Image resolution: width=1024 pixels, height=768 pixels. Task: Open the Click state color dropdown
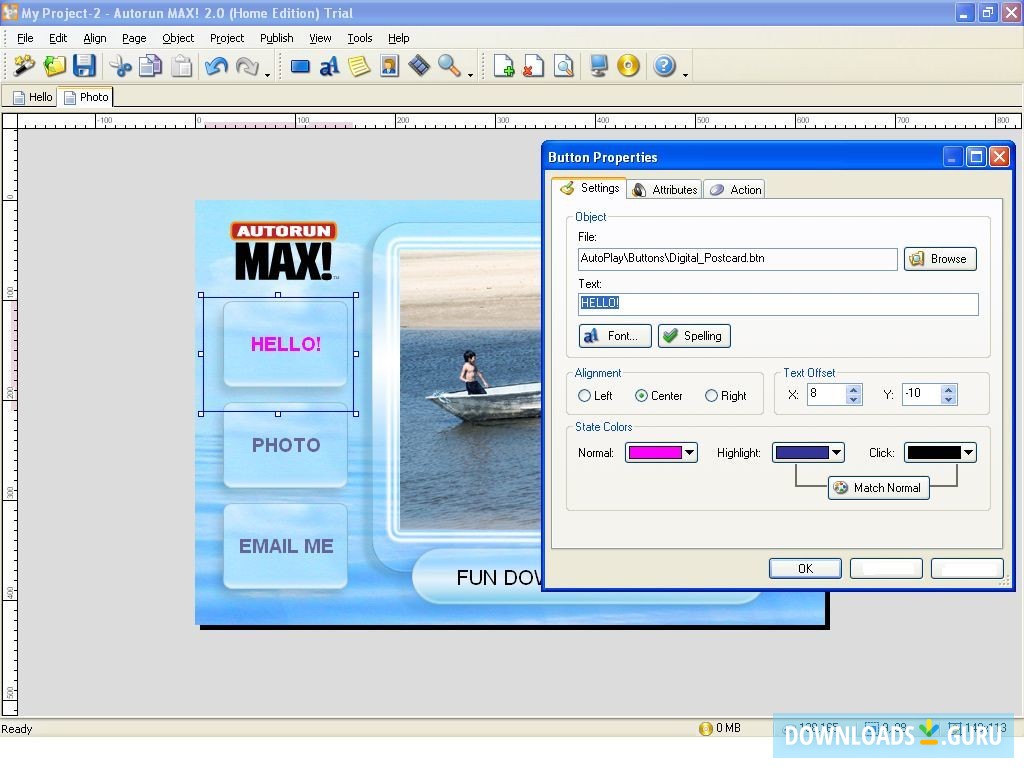[968, 452]
